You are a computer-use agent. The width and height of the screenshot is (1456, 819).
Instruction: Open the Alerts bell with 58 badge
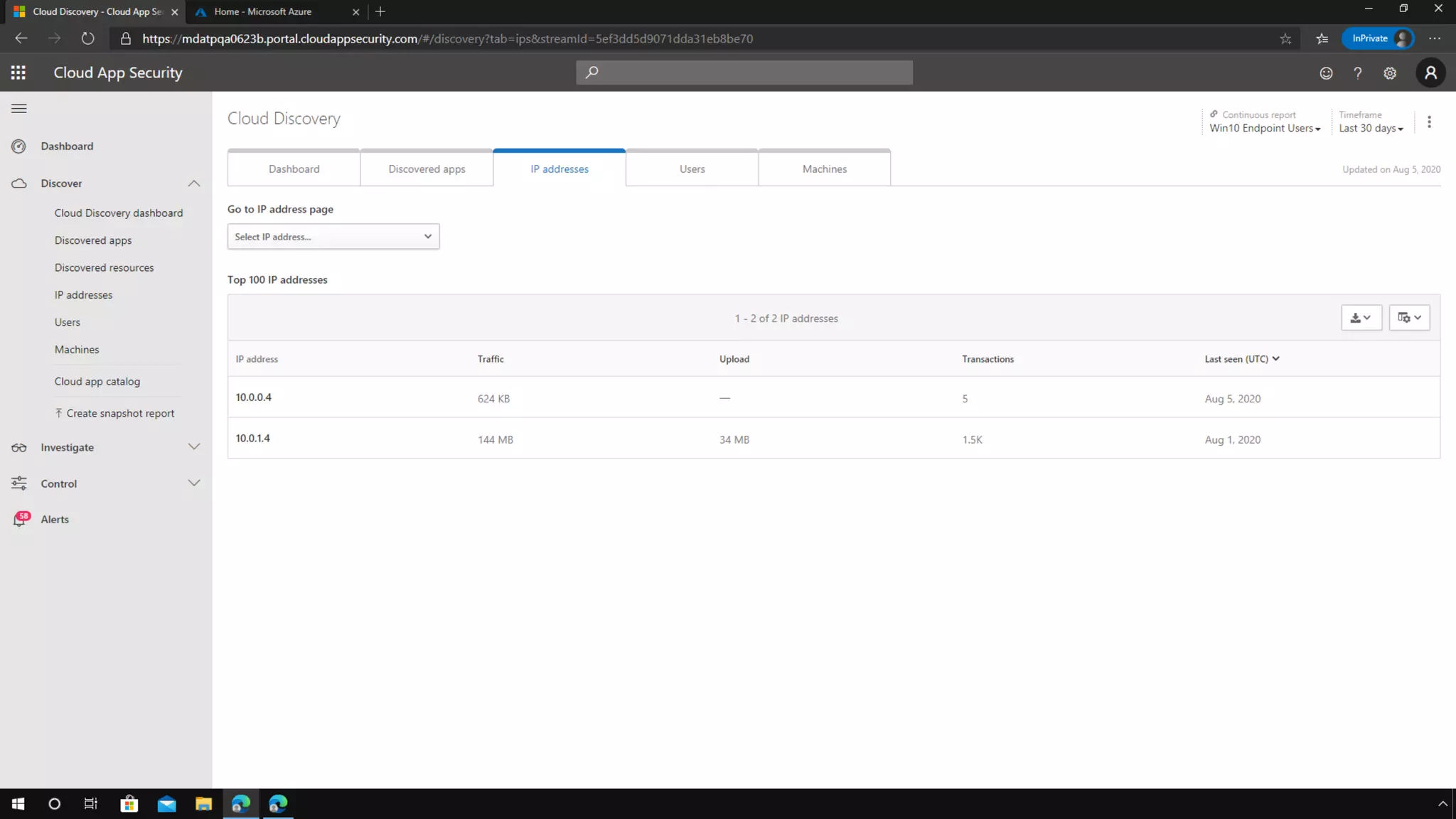pyautogui.click(x=21, y=520)
